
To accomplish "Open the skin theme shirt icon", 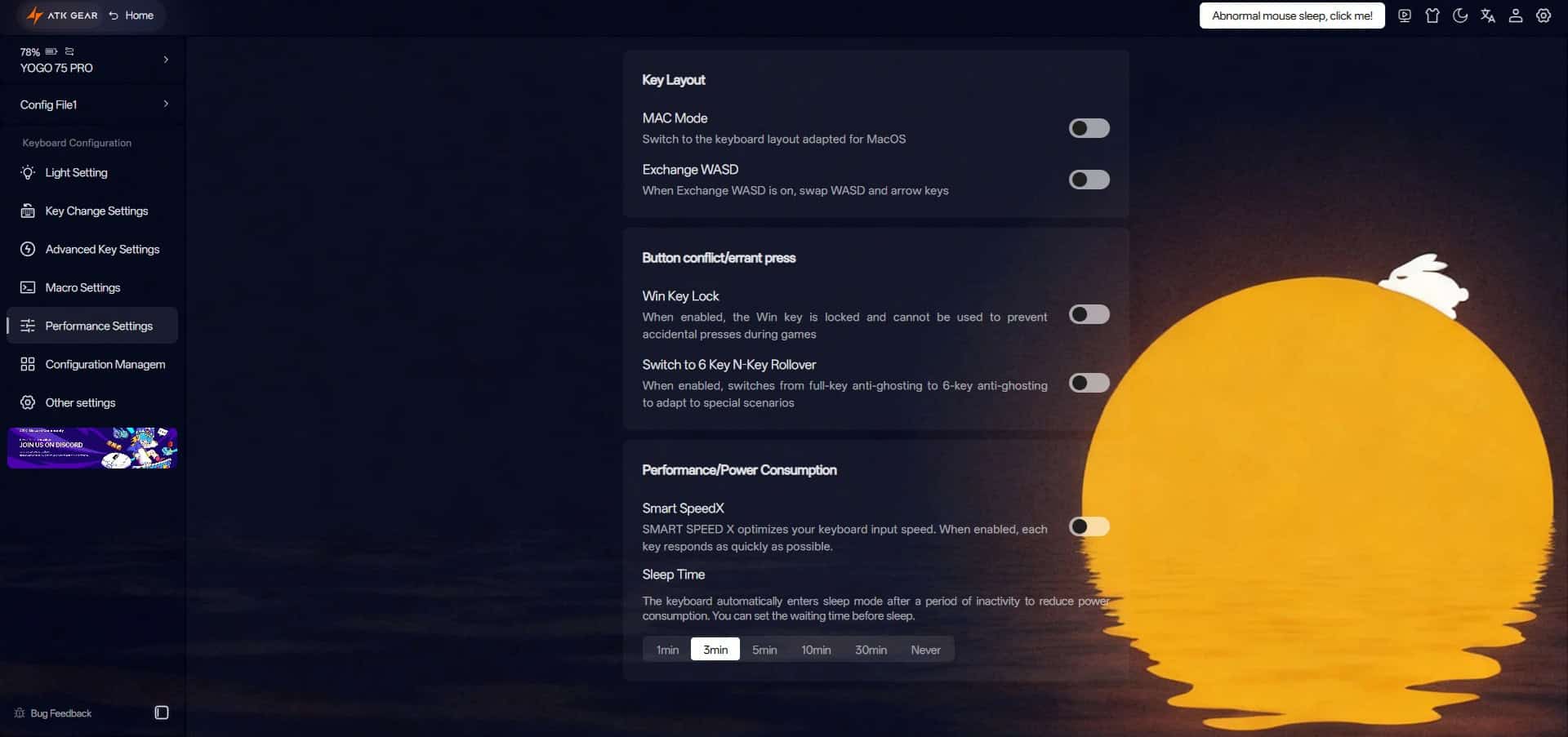I will [1432, 16].
